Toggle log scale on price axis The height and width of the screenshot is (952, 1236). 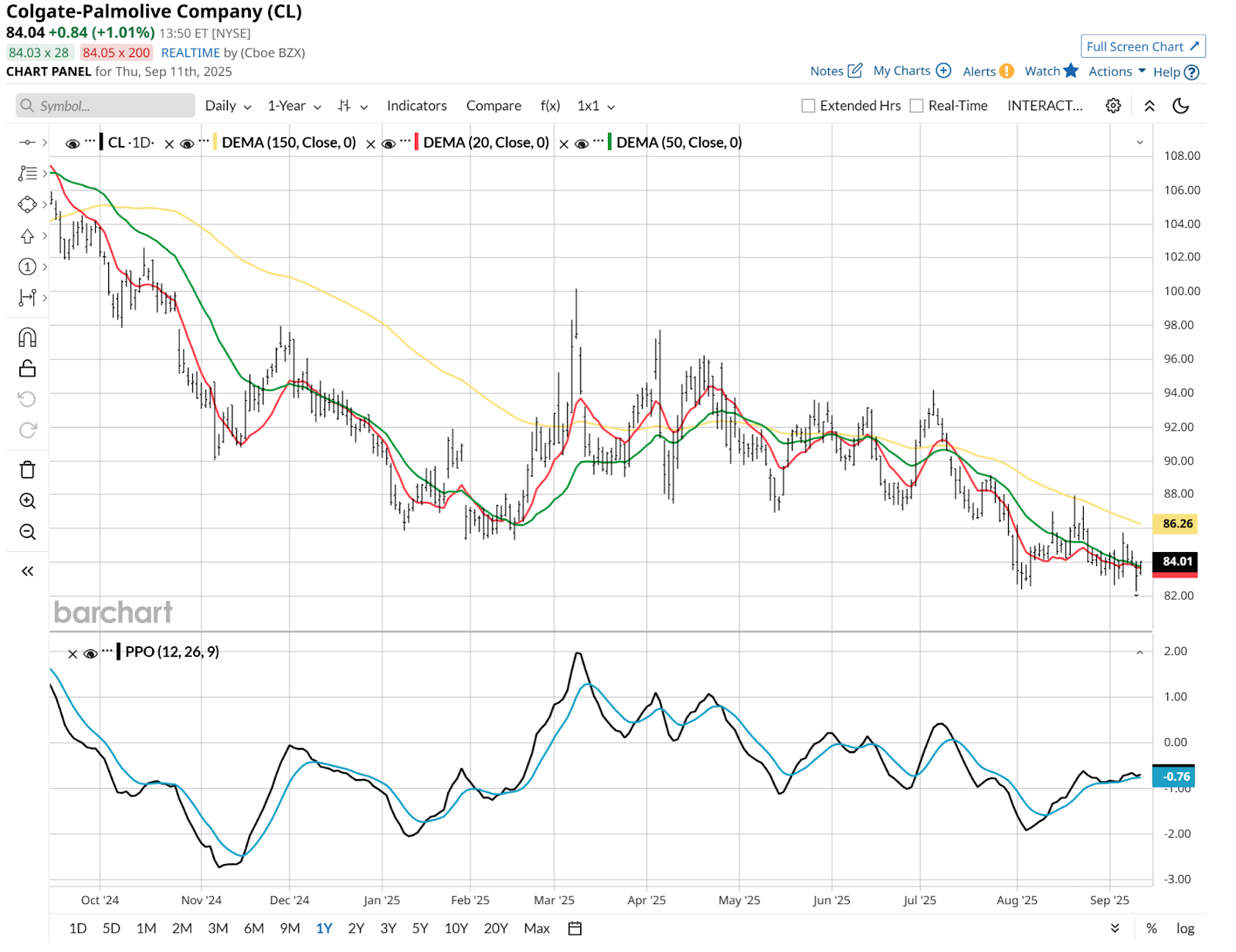[1185, 928]
